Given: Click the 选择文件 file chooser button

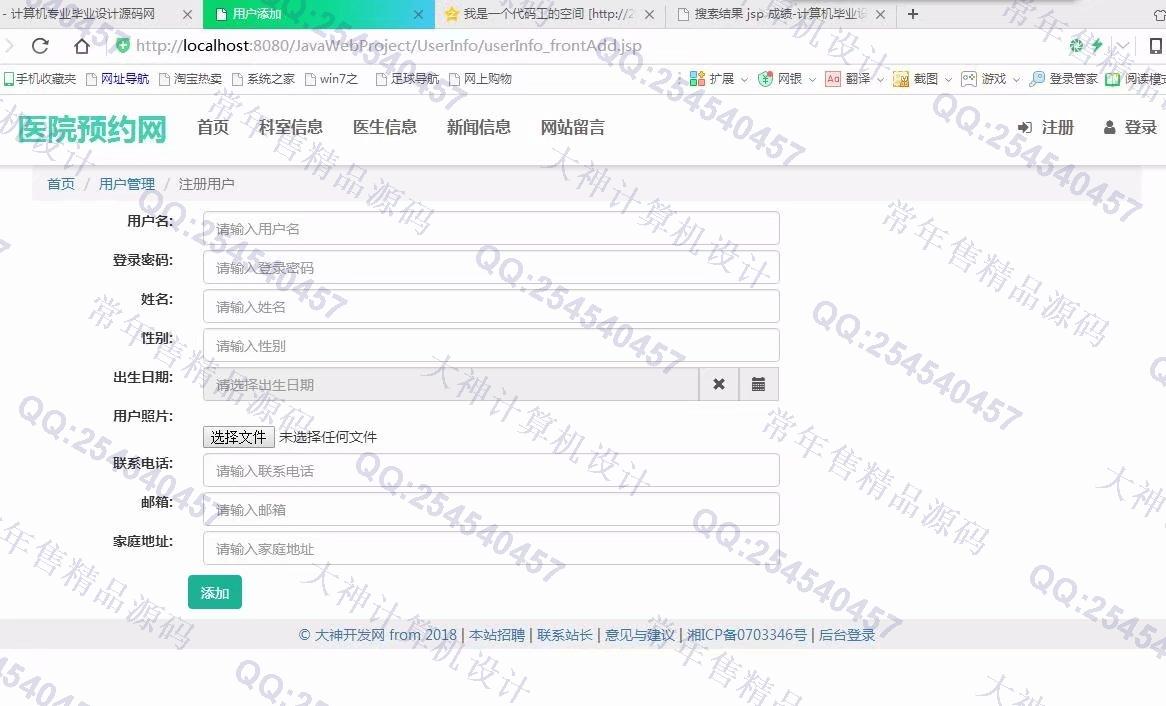Looking at the screenshot, I should [238, 437].
